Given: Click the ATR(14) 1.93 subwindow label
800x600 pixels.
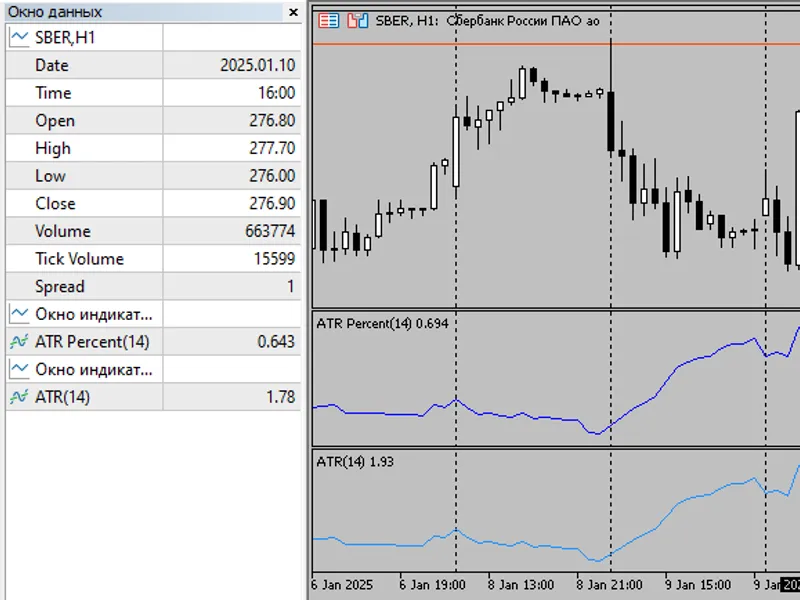Looking at the screenshot, I should click(x=355, y=462).
